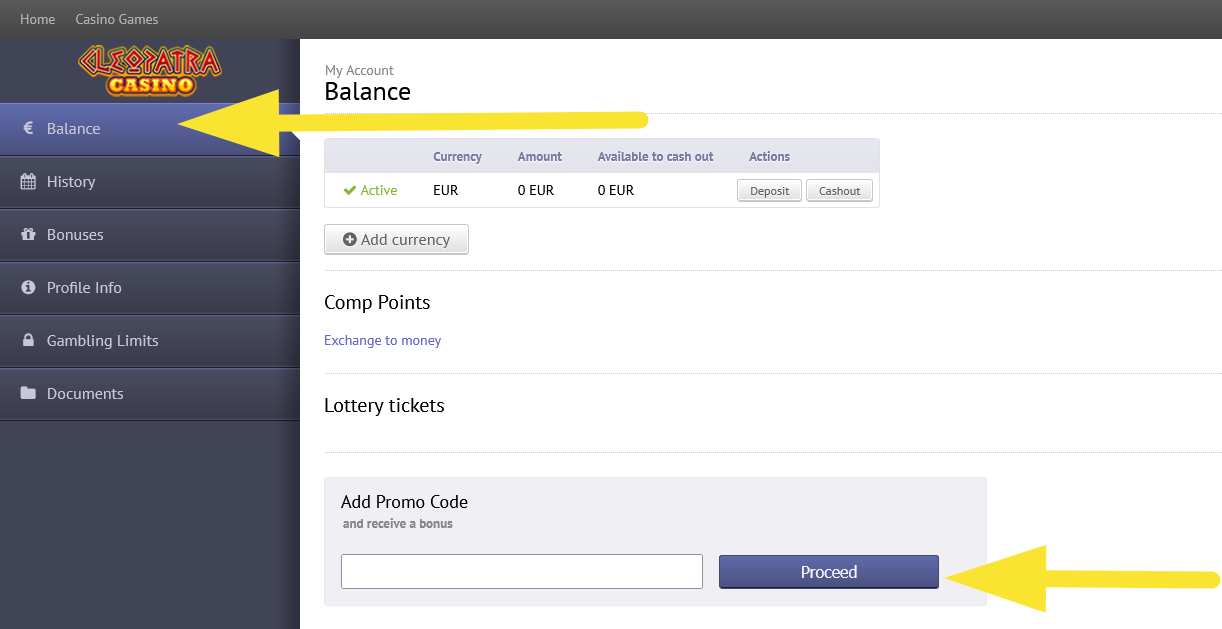
Task: Click the plus icon on Add currency
Action: (350, 239)
